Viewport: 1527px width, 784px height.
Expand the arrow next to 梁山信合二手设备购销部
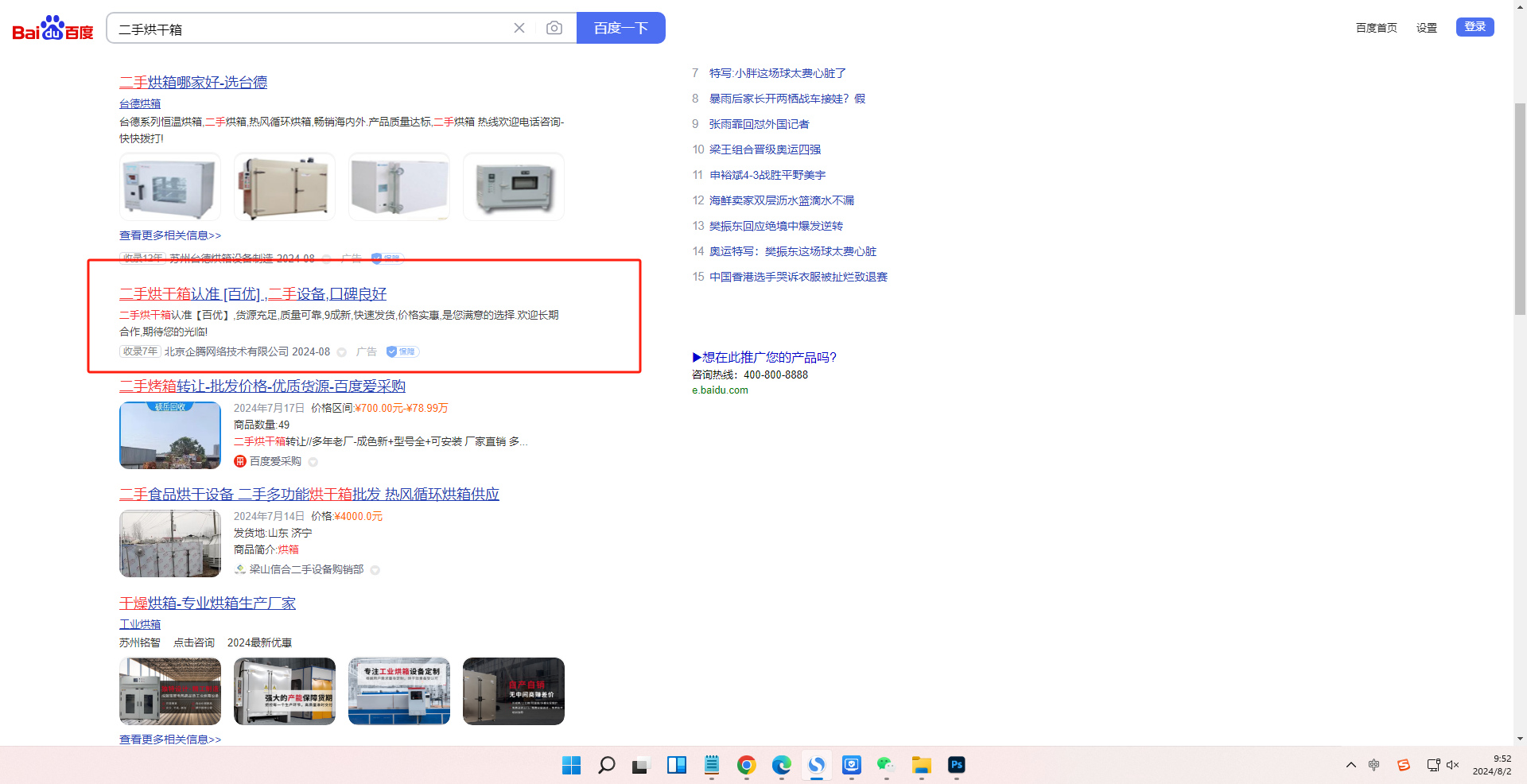375,570
